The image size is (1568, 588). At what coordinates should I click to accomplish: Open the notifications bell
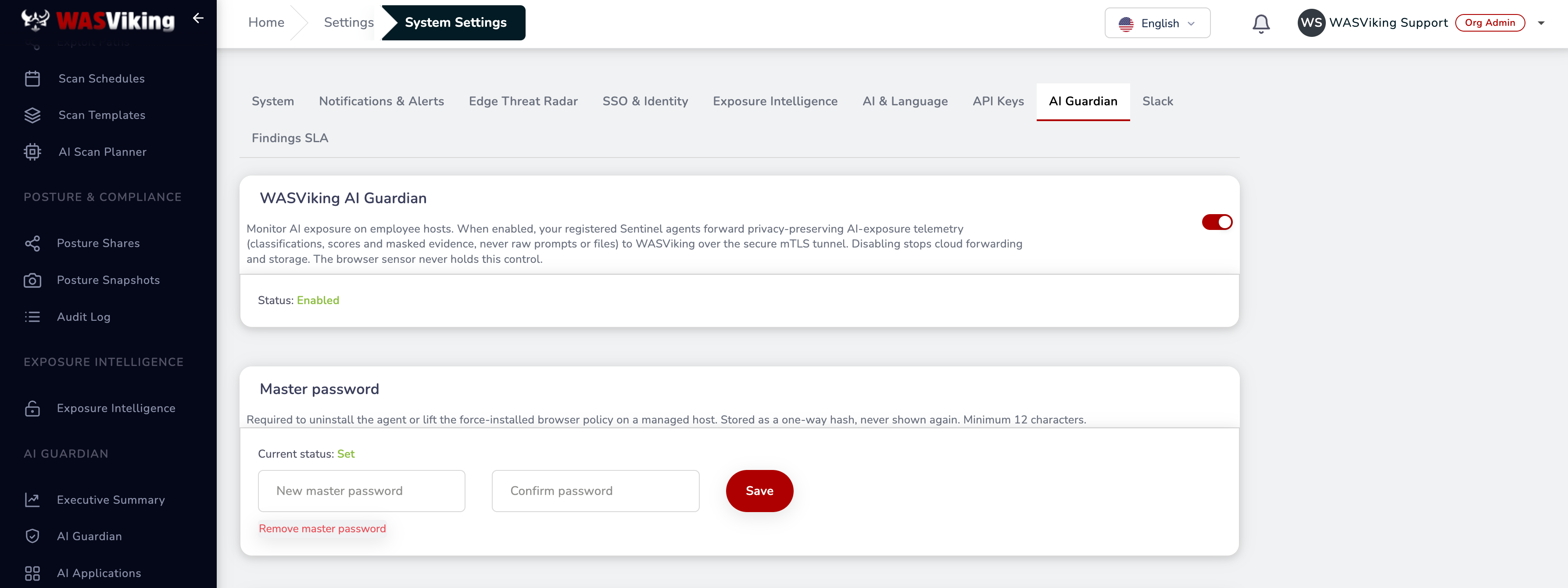click(1260, 23)
